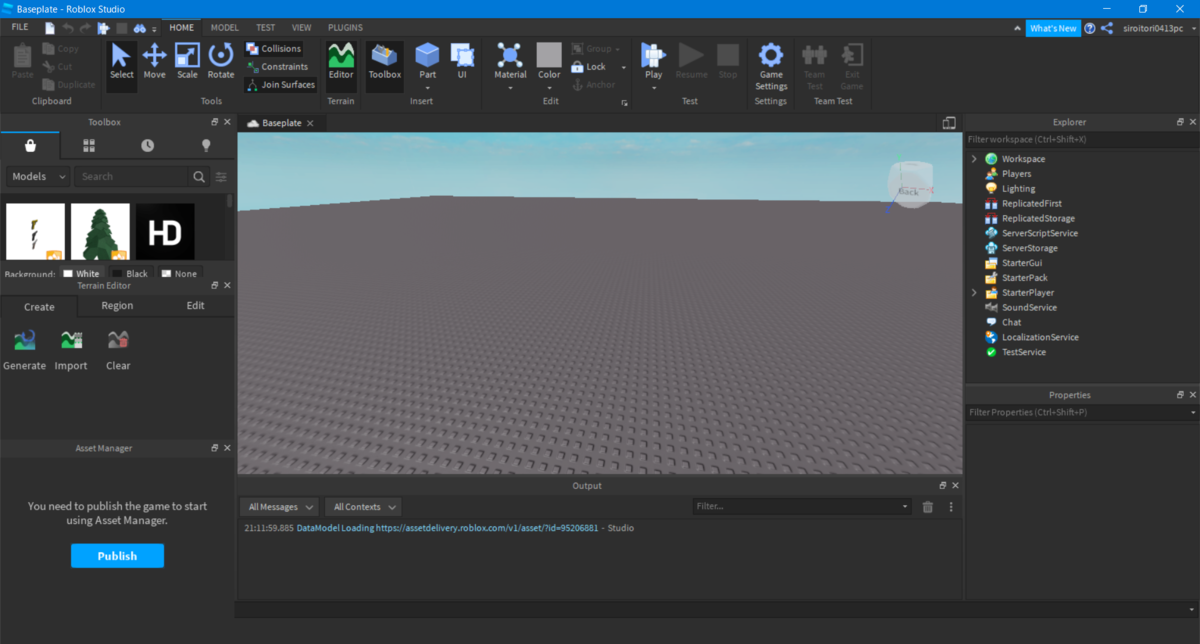Set Toolbox background to White
1200x644 pixels.
tap(81, 273)
